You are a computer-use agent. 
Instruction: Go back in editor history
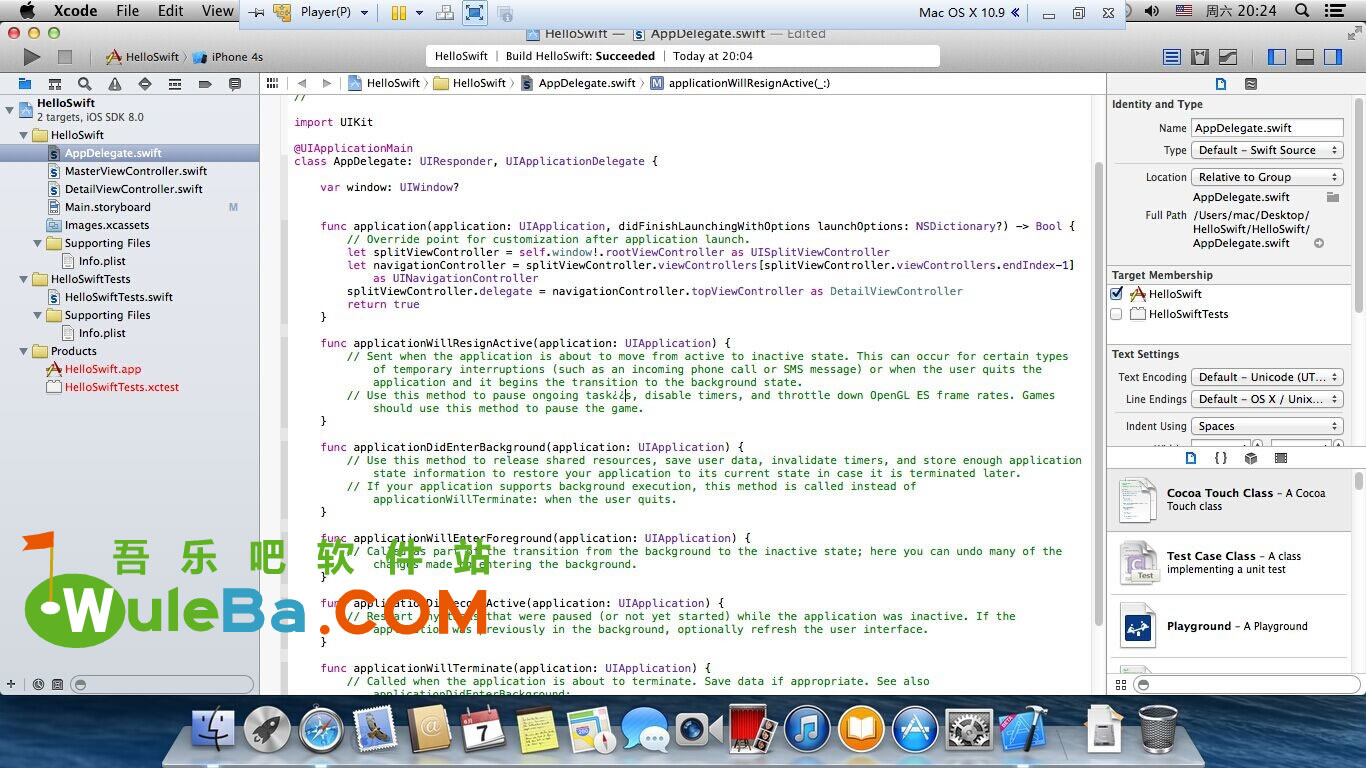(301, 83)
